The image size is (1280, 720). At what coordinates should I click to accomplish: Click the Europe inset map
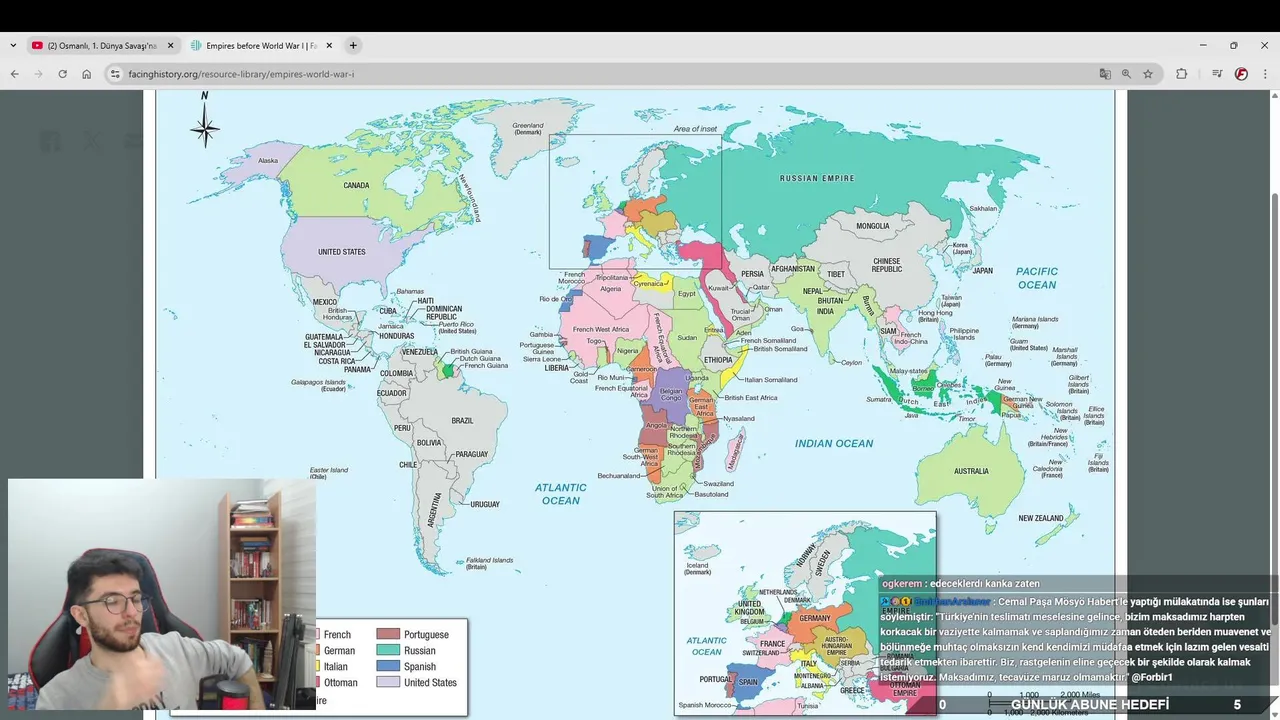[x=805, y=613]
